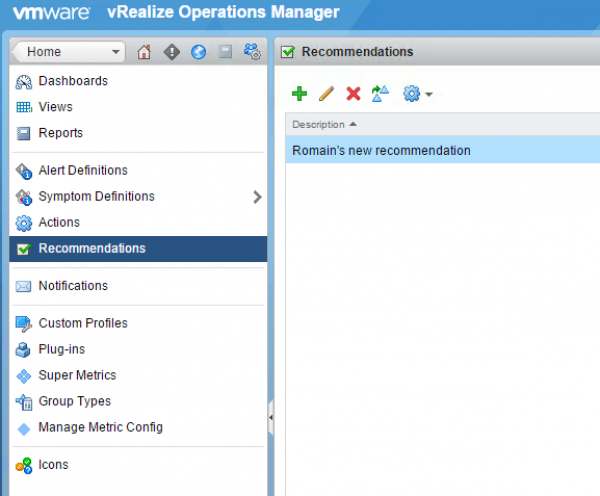
Task: Click the Custom Profiles icon
Action: 24,324
